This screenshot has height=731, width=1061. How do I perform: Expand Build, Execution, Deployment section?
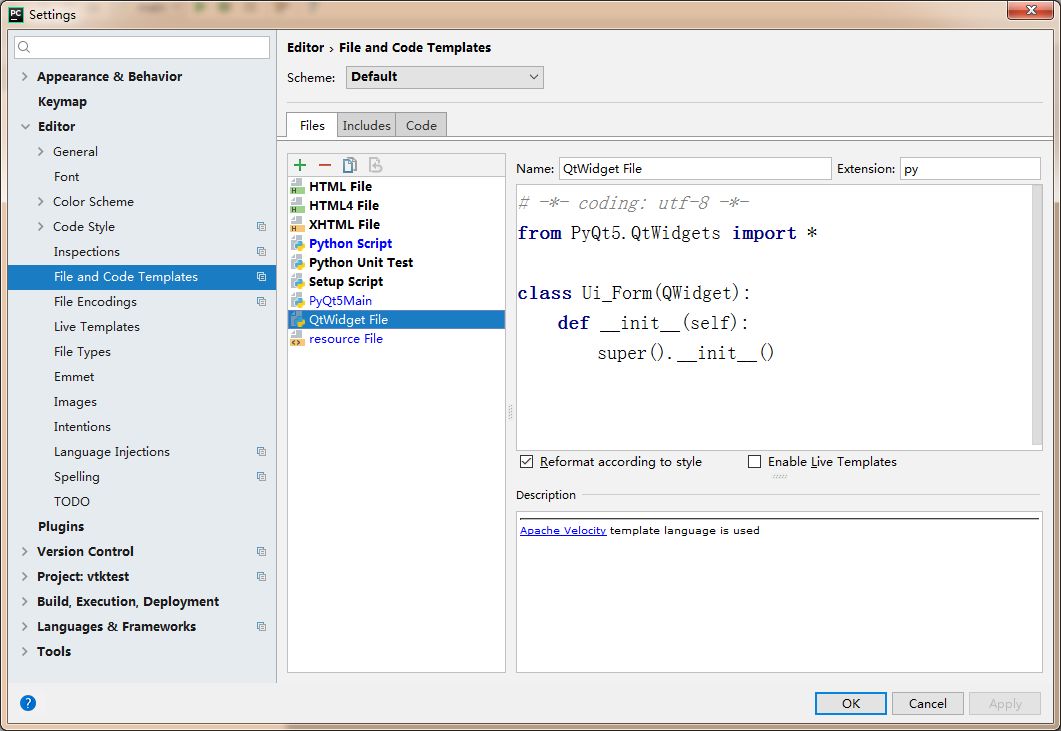click(x=24, y=602)
